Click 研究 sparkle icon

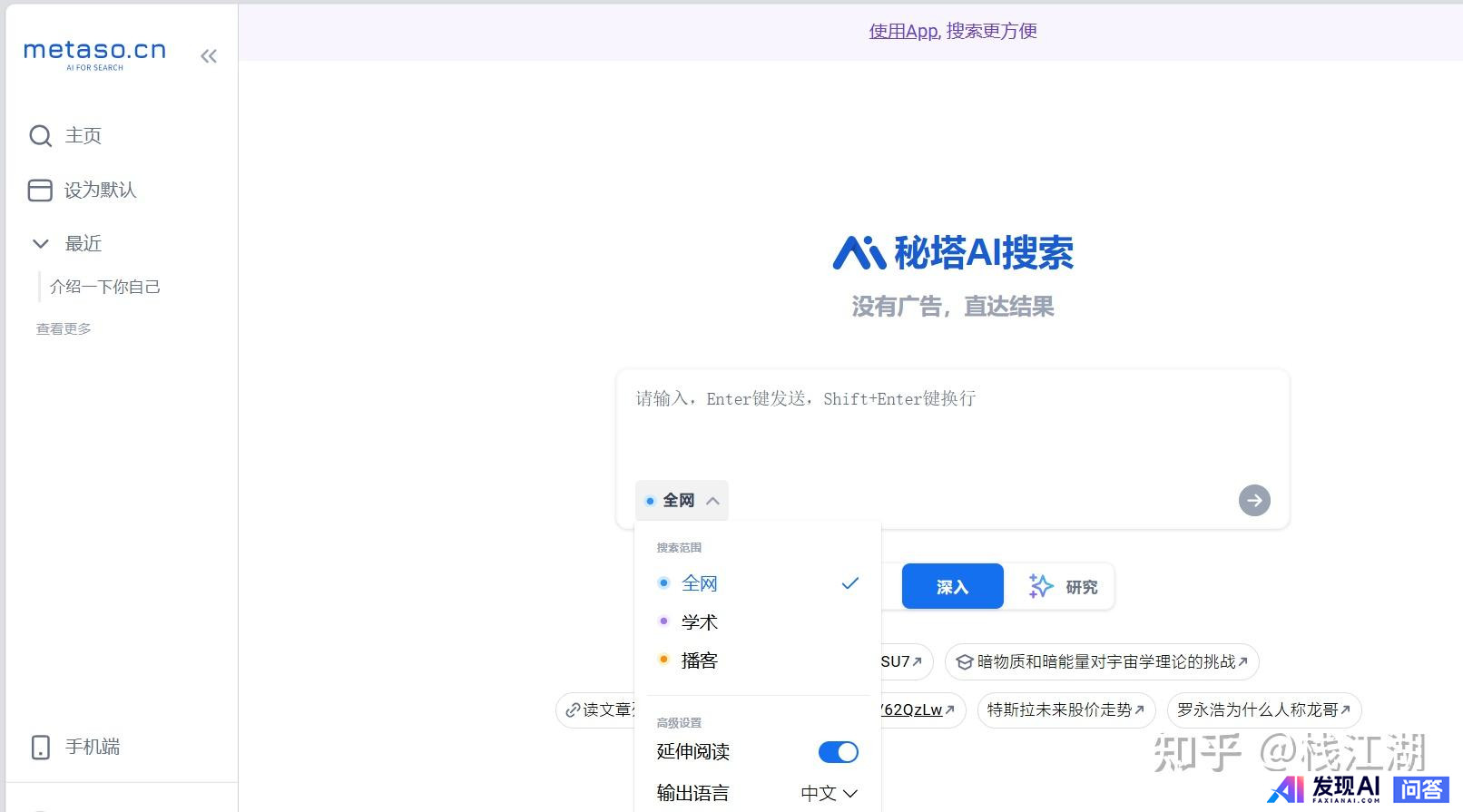click(x=1040, y=587)
